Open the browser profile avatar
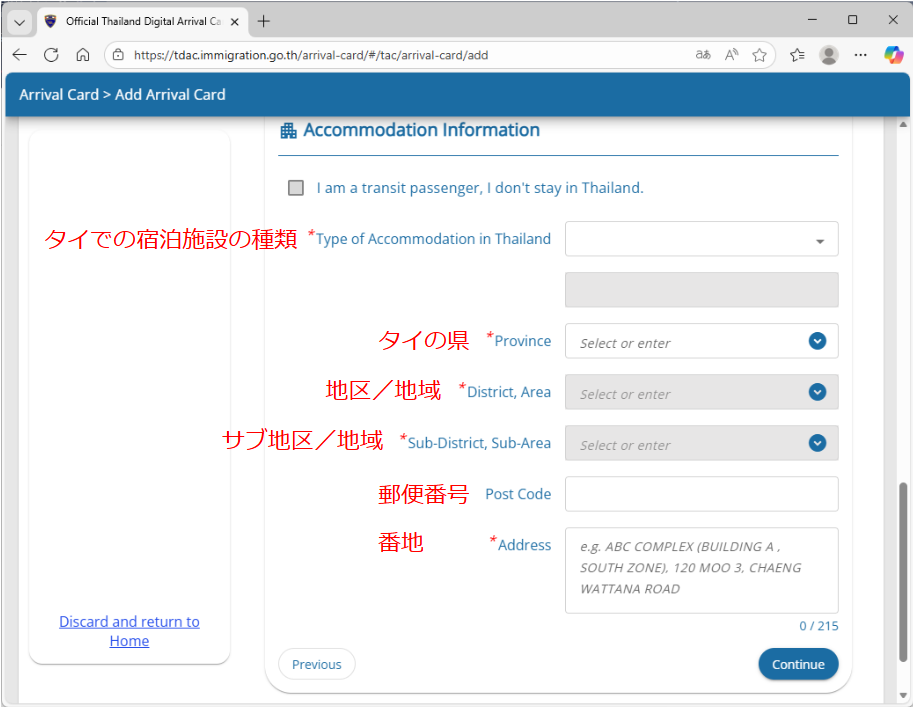Viewport: 913px width, 707px height. coord(828,55)
